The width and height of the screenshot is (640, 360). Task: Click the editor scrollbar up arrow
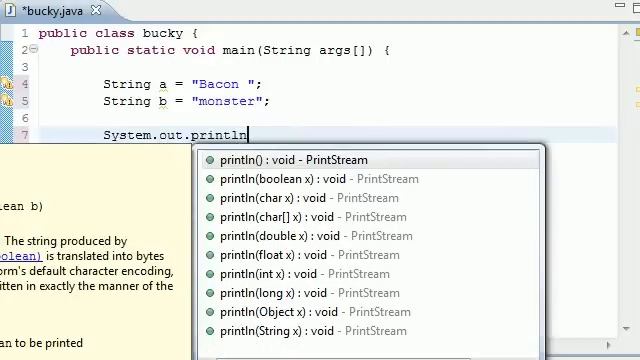(x=626, y=33)
